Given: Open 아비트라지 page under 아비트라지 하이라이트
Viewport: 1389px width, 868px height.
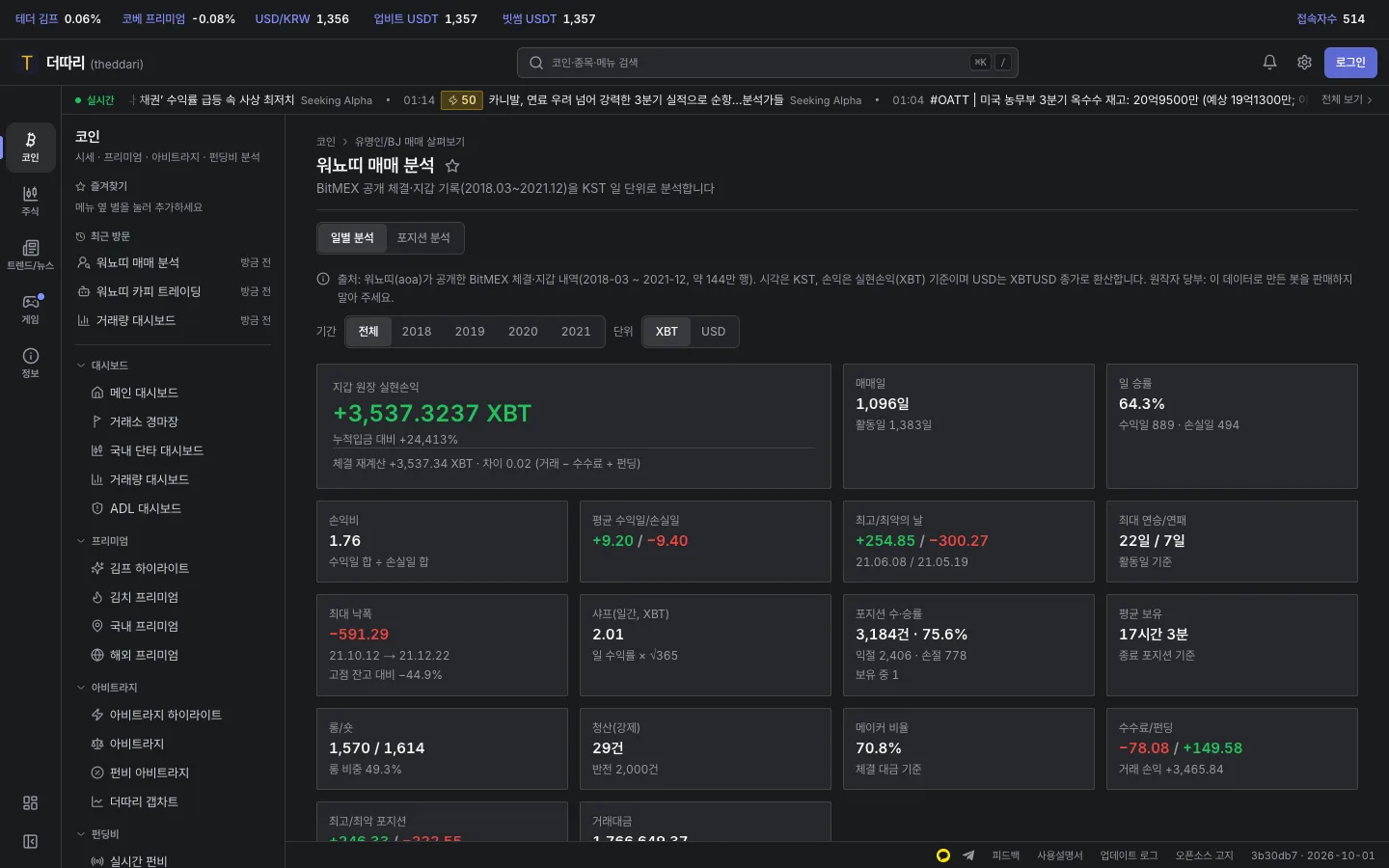Looking at the screenshot, I should pos(174,744).
